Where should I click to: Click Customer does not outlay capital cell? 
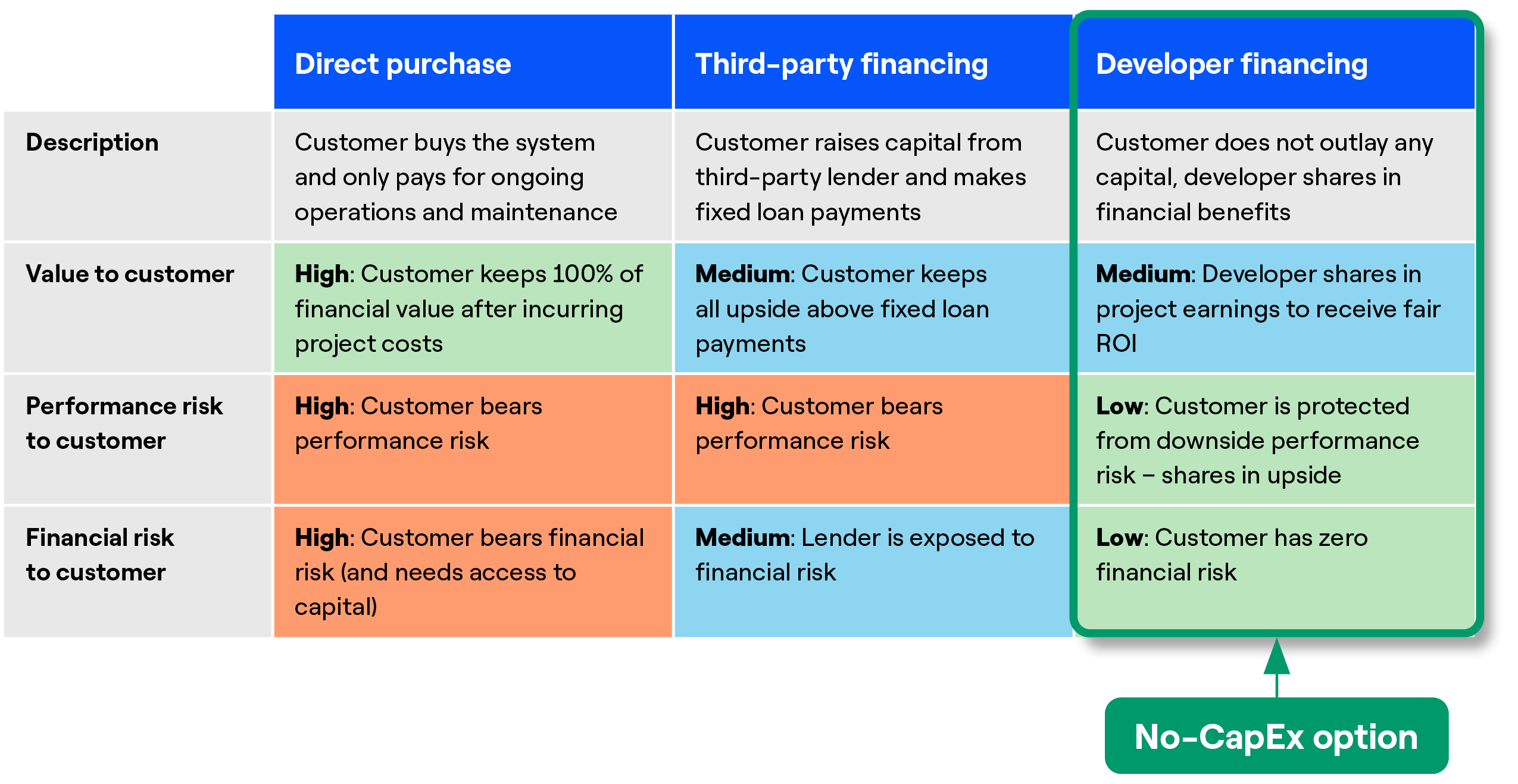[1276, 176]
